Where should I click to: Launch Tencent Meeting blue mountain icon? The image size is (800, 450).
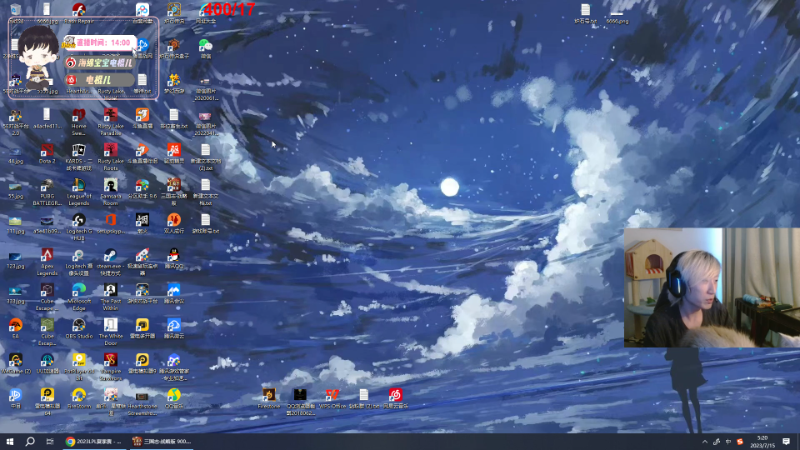tap(174, 290)
